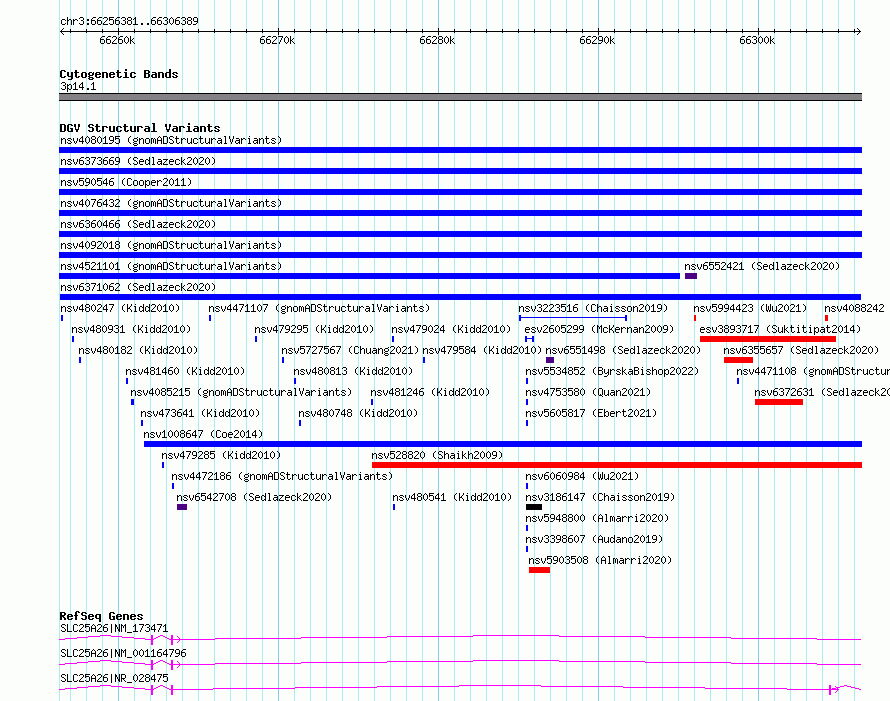This screenshot has height=701, width=890.
Task: Click the red nsv6355657 variant bar
Action: click(738, 360)
